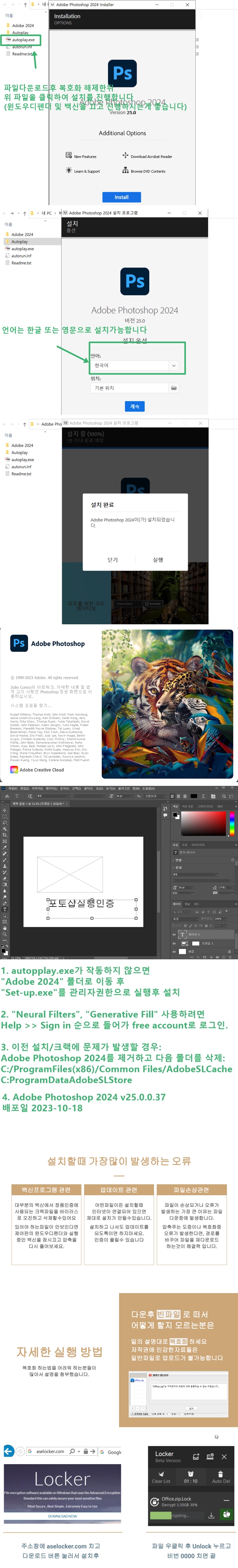The height and width of the screenshot is (1568, 238).
Task: Open the 파일(F) menu in Photoshop
Action: pyautogui.click(x=13, y=788)
